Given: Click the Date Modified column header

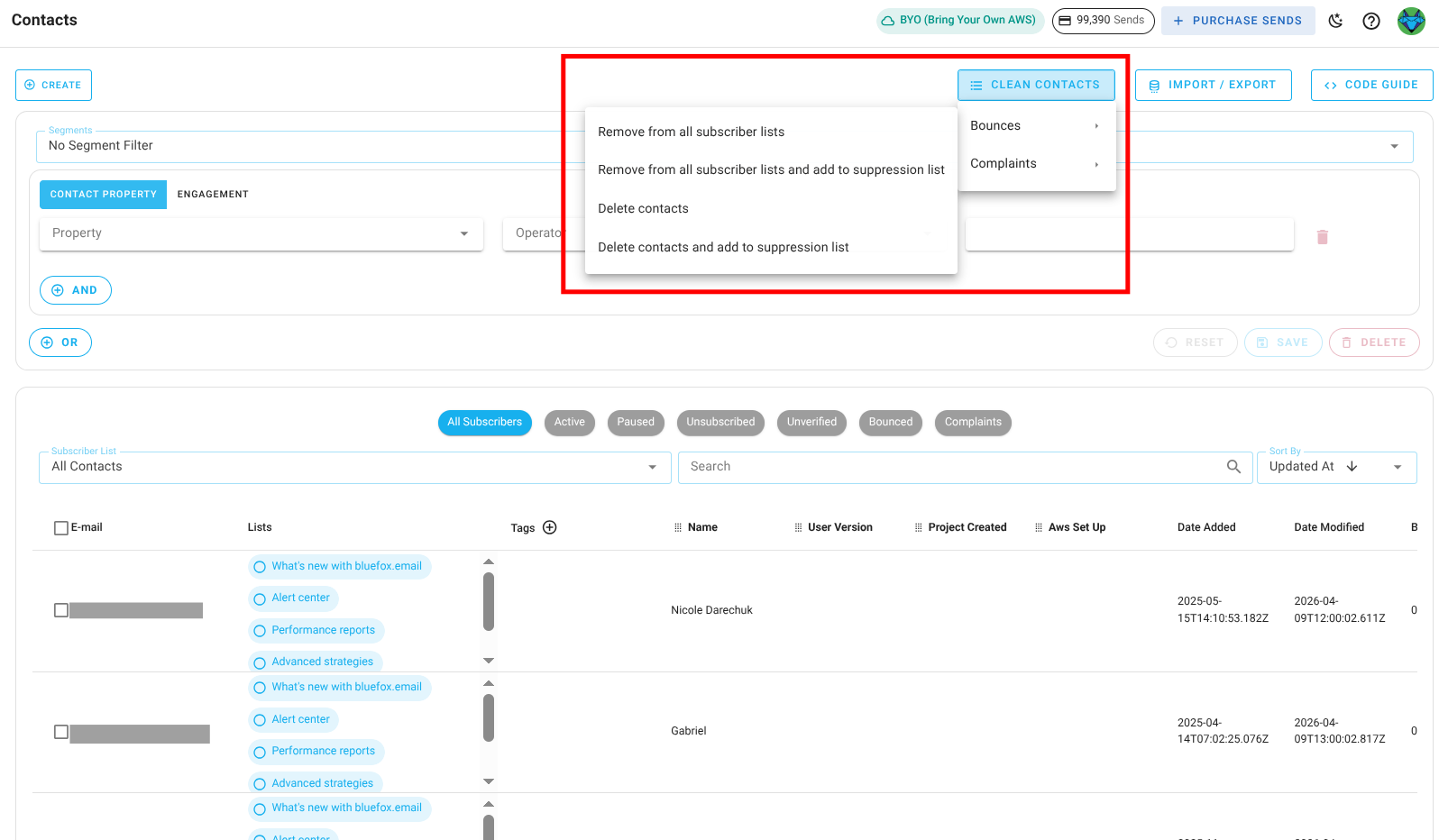Looking at the screenshot, I should point(1329,527).
